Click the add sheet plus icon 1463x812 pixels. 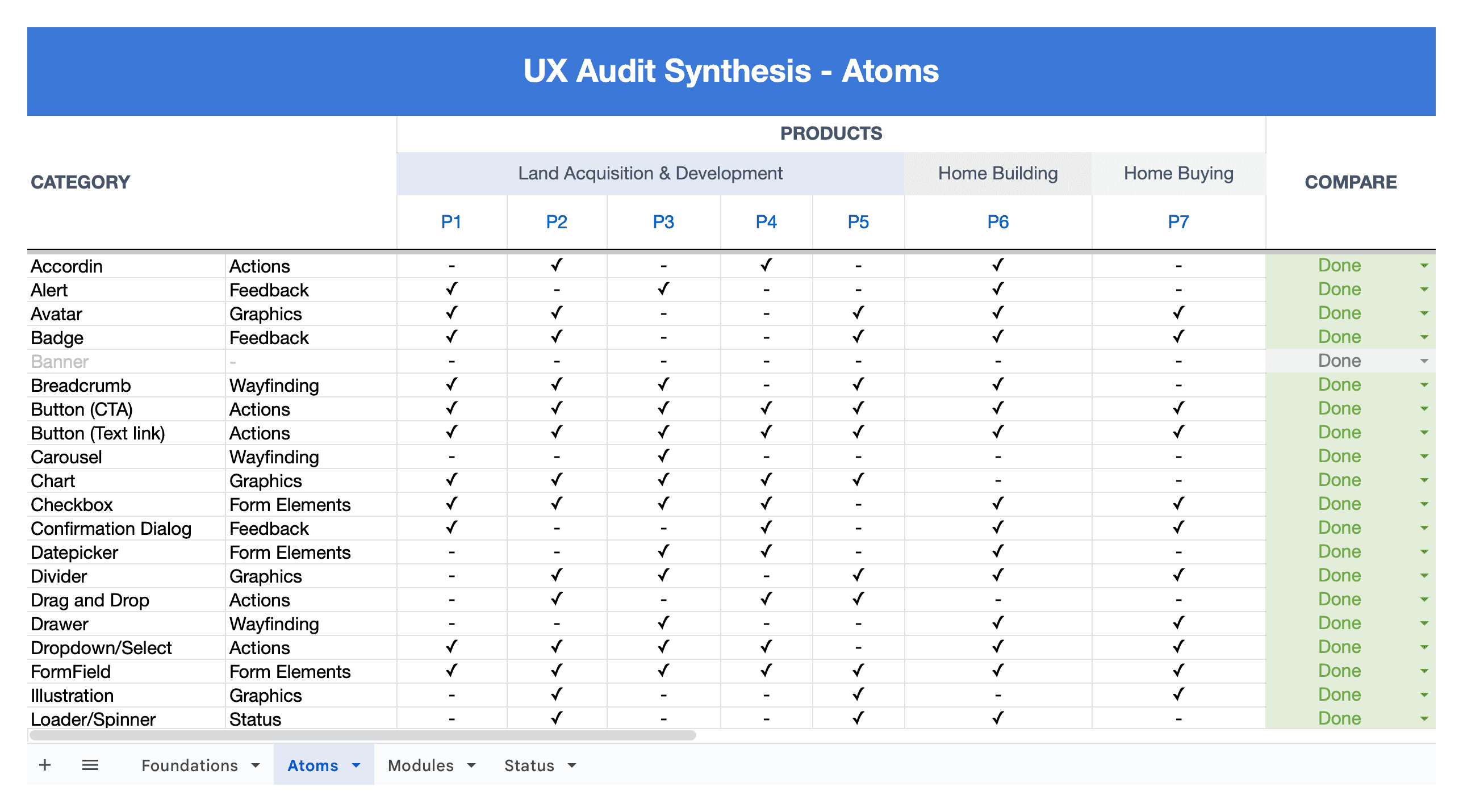[45, 765]
